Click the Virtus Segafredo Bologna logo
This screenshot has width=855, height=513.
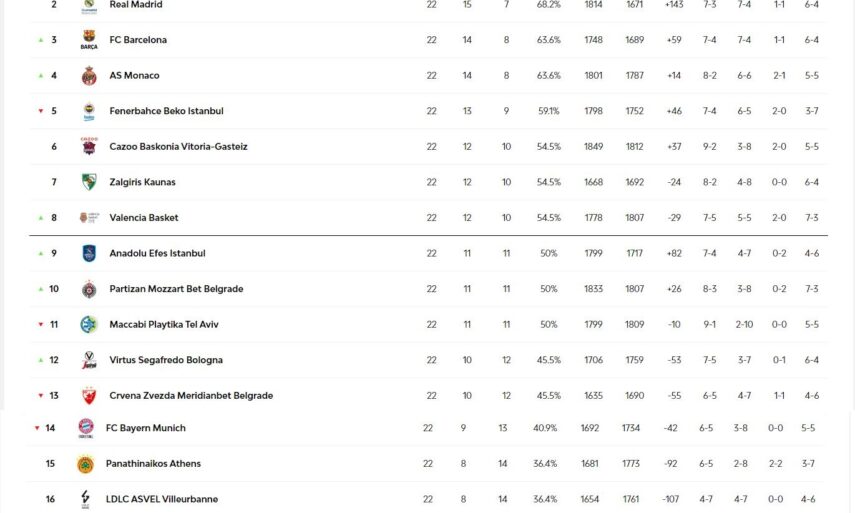89,360
